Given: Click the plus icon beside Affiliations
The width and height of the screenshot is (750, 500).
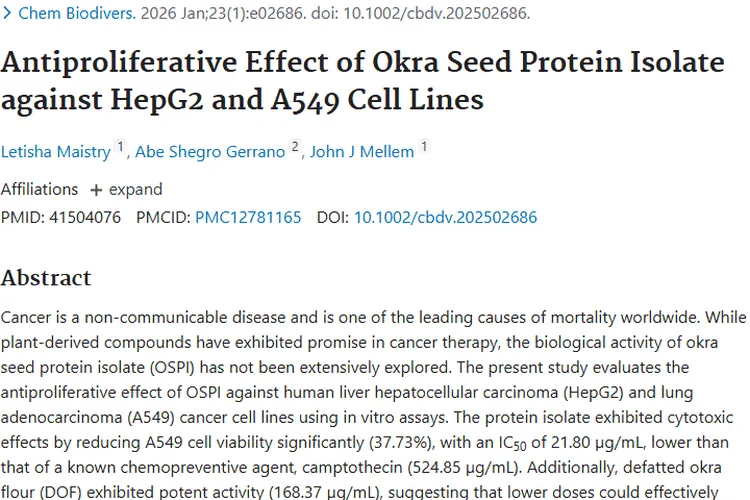Looking at the screenshot, I should coord(96,190).
